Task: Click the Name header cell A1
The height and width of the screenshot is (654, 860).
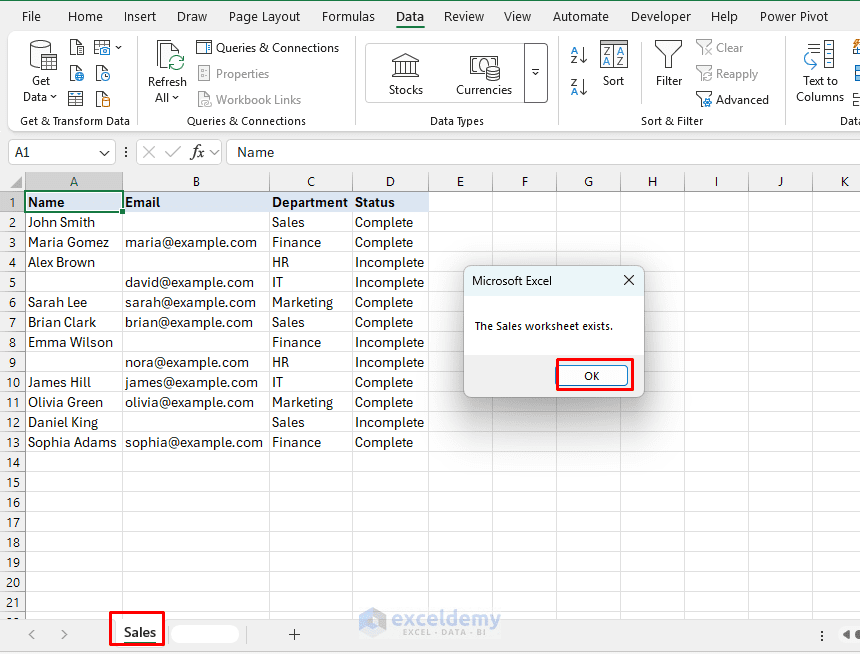Action: 73,202
